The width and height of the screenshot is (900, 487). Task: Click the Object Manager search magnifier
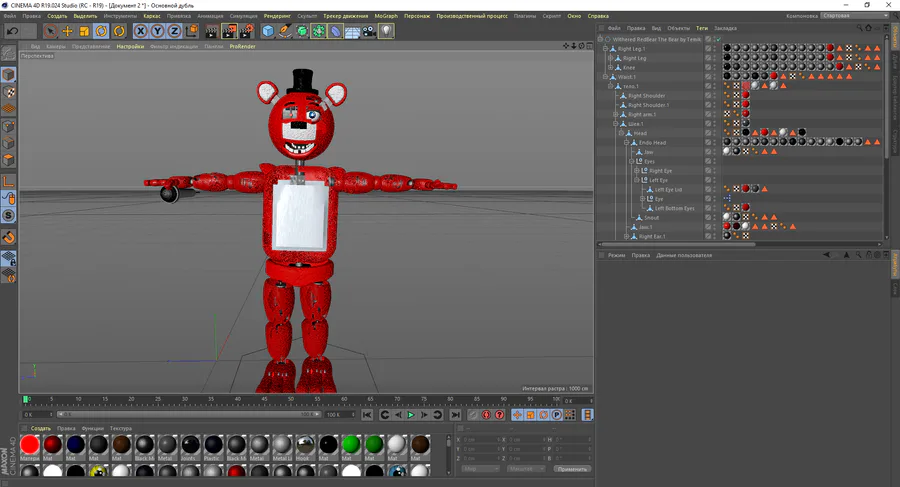tap(859, 28)
